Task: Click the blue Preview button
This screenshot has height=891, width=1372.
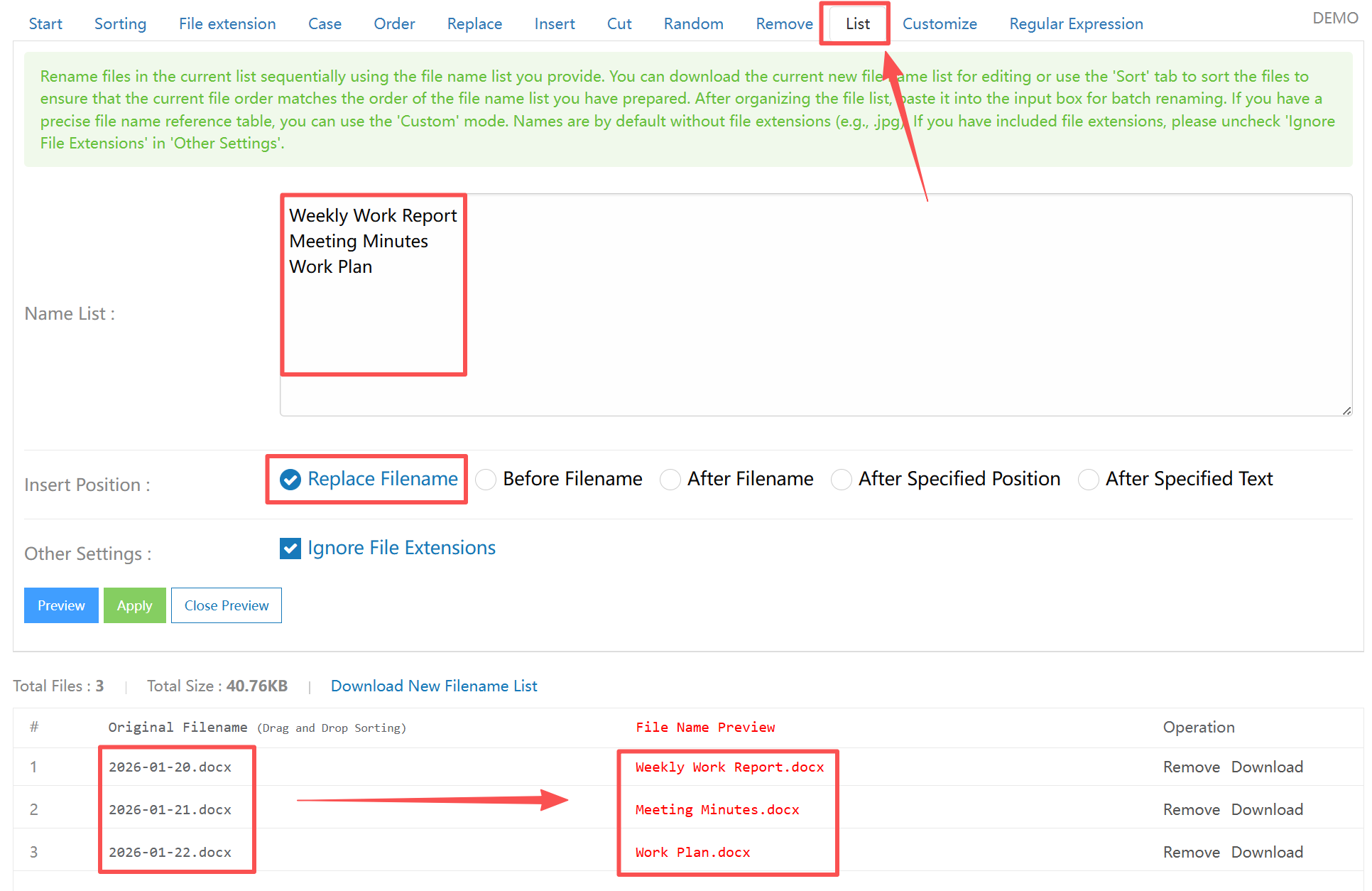Action: (61, 605)
